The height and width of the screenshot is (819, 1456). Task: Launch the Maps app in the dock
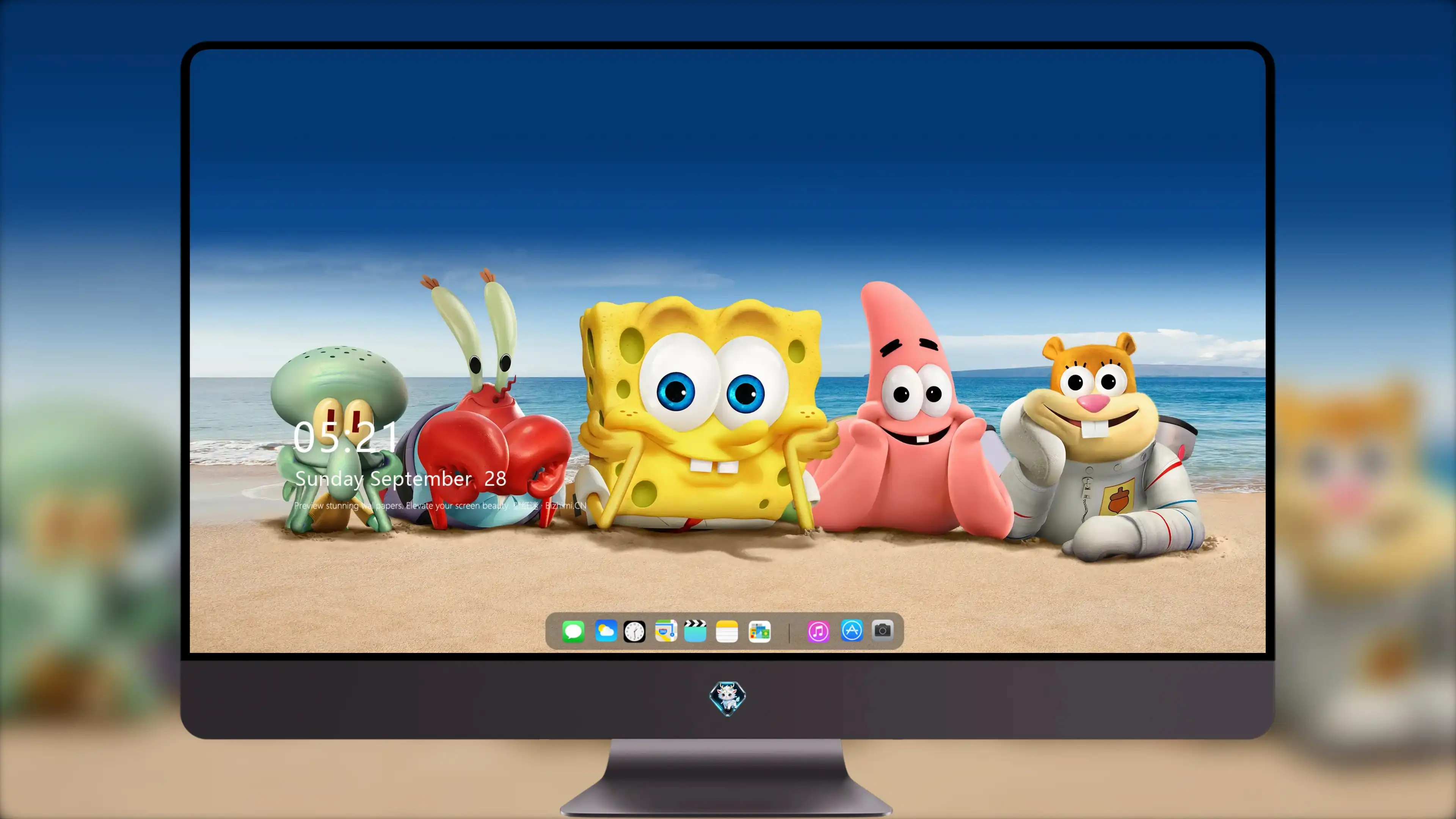point(666,631)
